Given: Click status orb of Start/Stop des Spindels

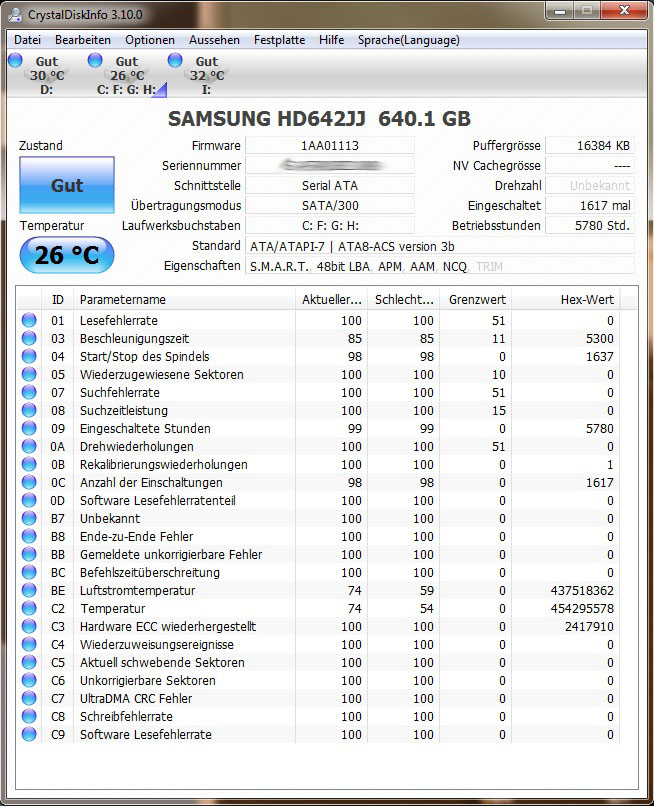Looking at the screenshot, I should coord(29,356).
